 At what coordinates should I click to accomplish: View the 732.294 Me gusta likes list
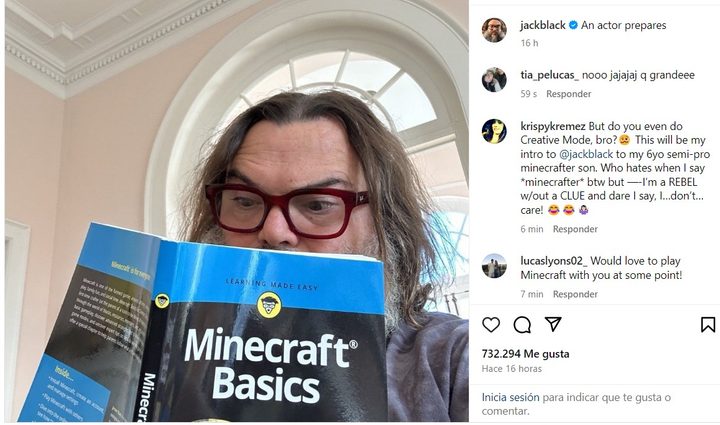[x=525, y=354]
